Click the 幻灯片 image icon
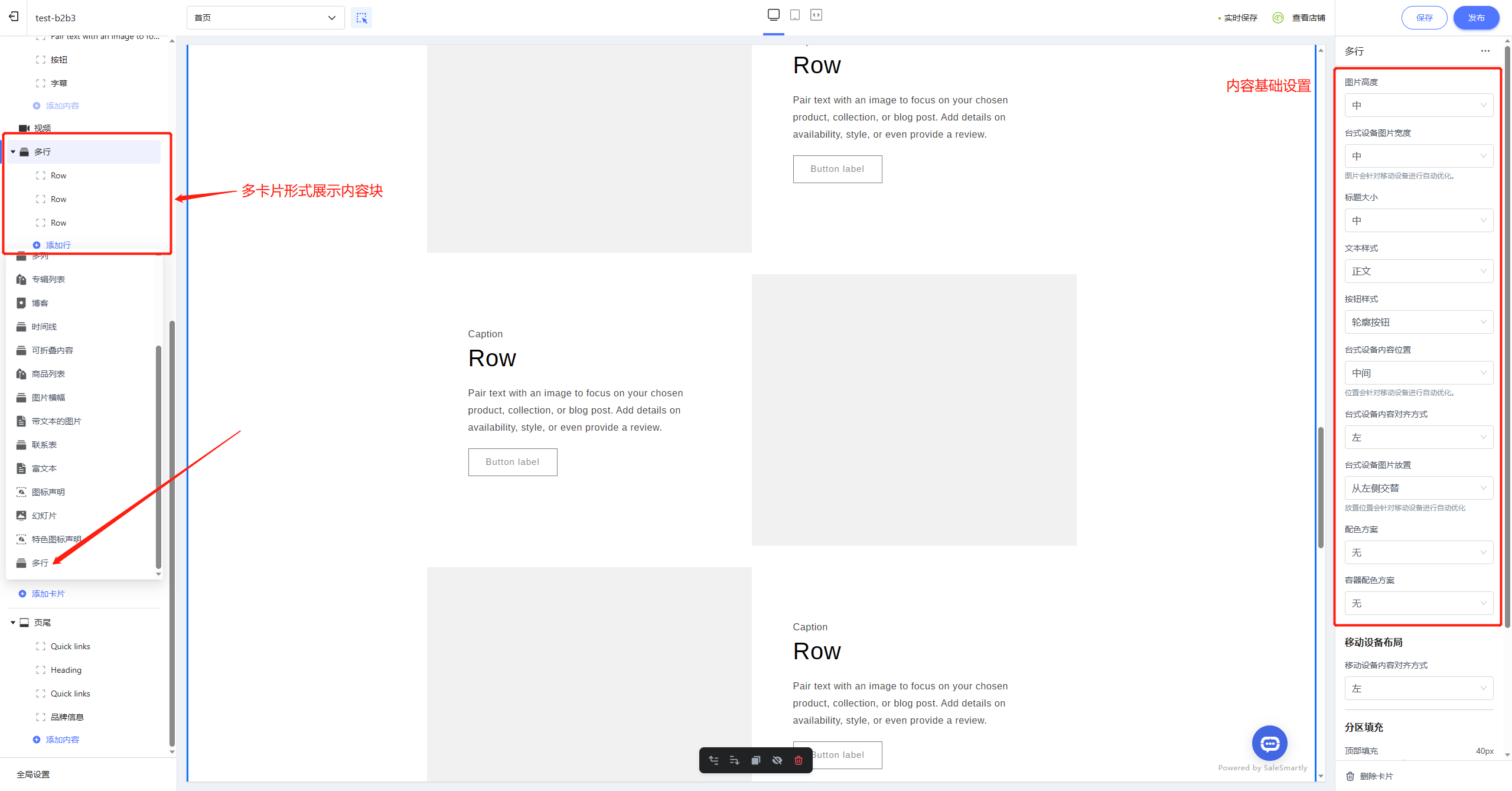The width and height of the screenshot is (1512, 791). (x=21, y=516)
